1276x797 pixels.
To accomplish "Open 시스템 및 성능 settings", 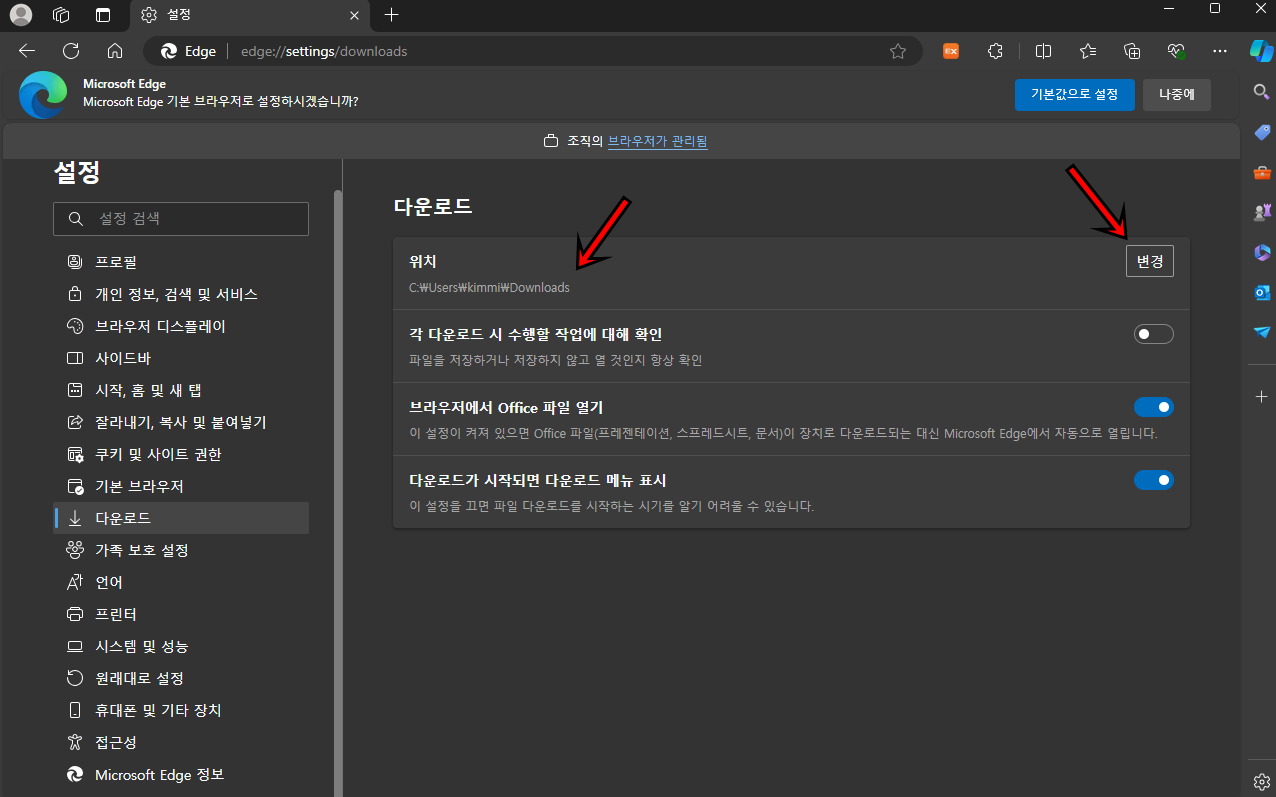I will (x=181, y=646).
